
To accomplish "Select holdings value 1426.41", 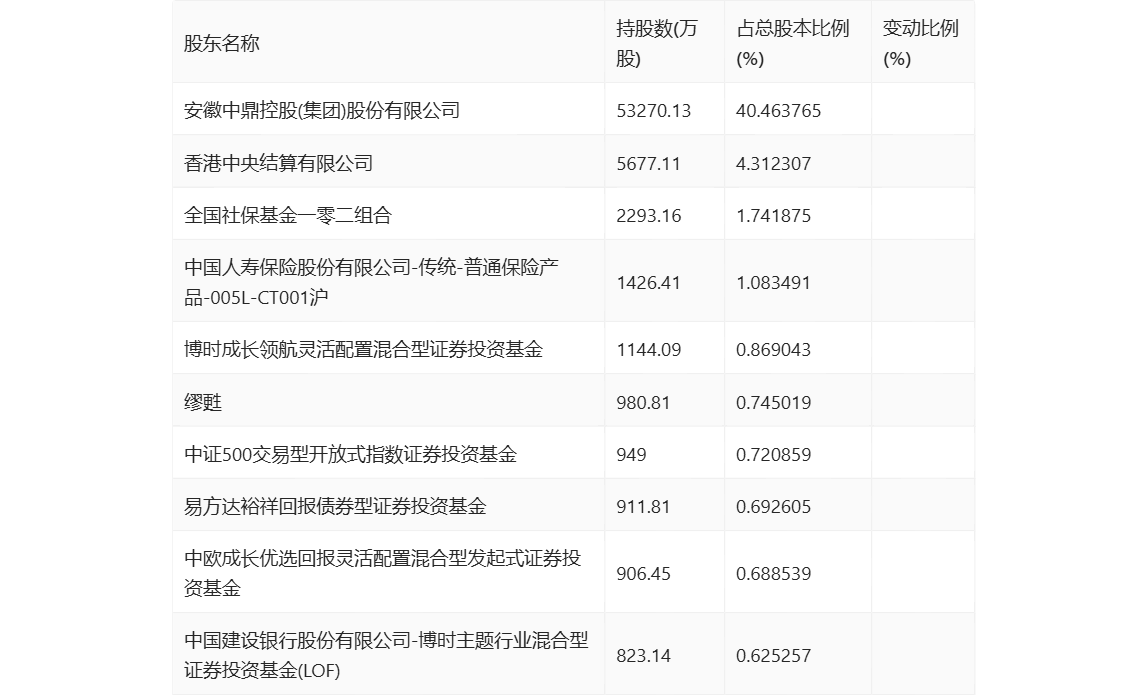I will click(649, 282).
